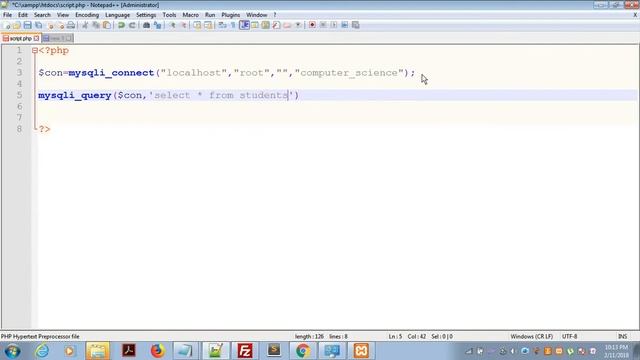The image size is (640, 360).
Task: Open the Language menu
Action: click(117, 15)
